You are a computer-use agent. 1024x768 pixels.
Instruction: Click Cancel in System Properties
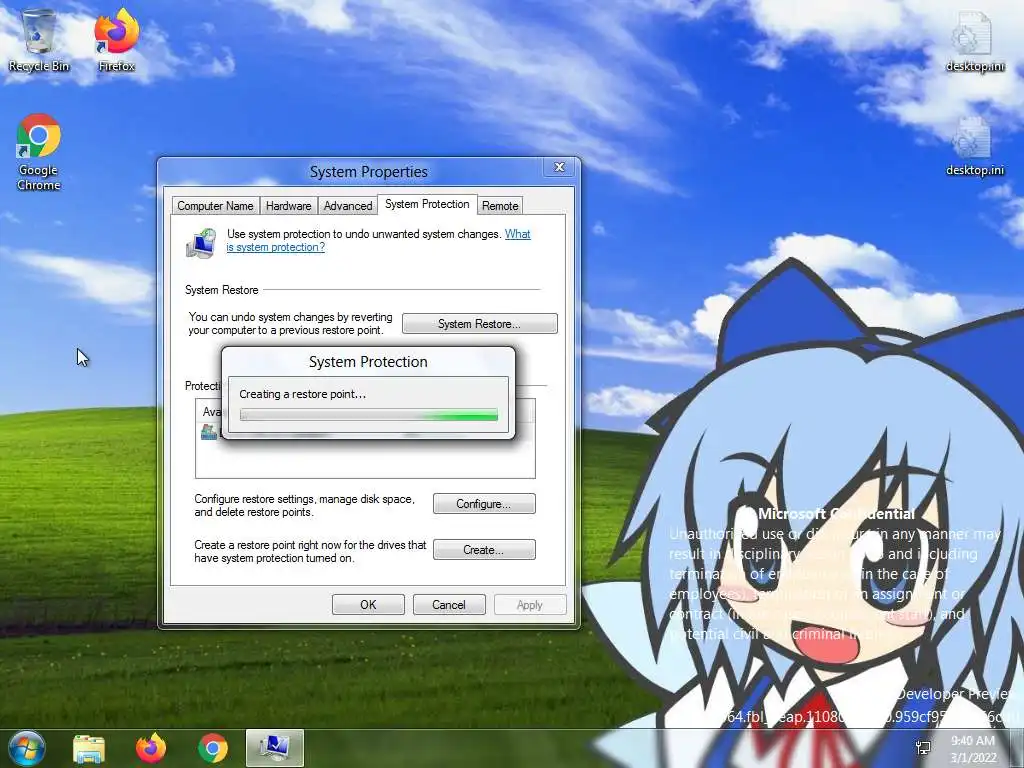tap(449, 605)
